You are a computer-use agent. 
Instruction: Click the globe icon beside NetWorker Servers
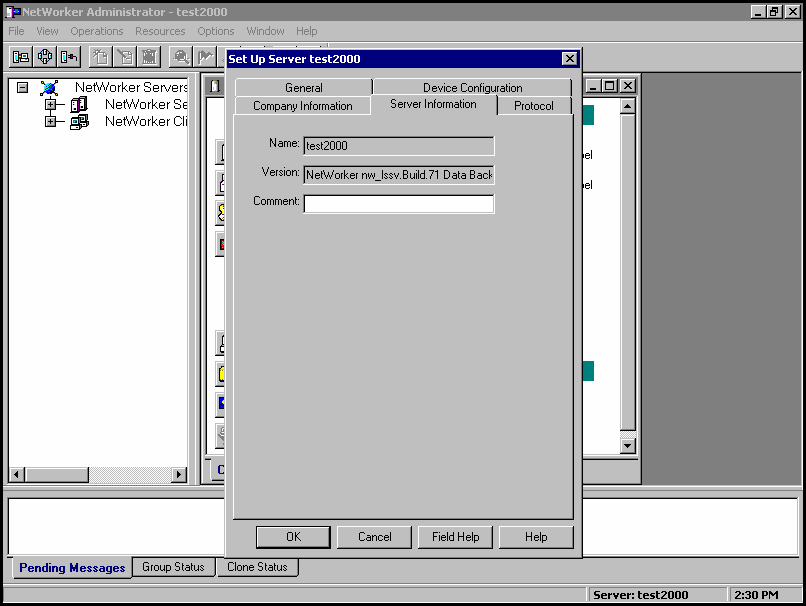pos(49,88)
